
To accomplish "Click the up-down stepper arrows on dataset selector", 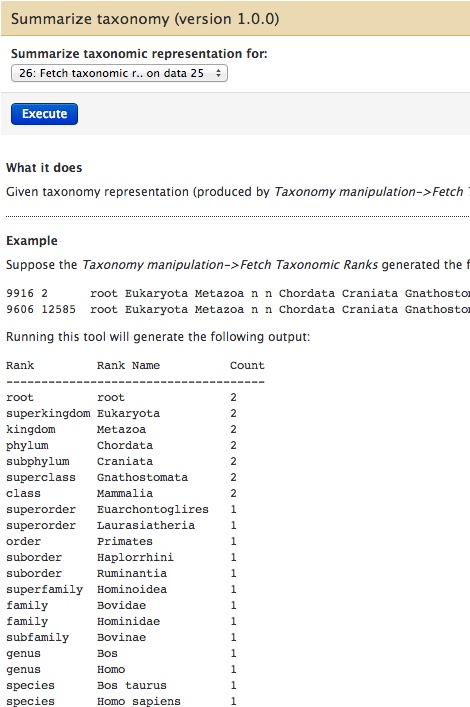I will [218, 73].
